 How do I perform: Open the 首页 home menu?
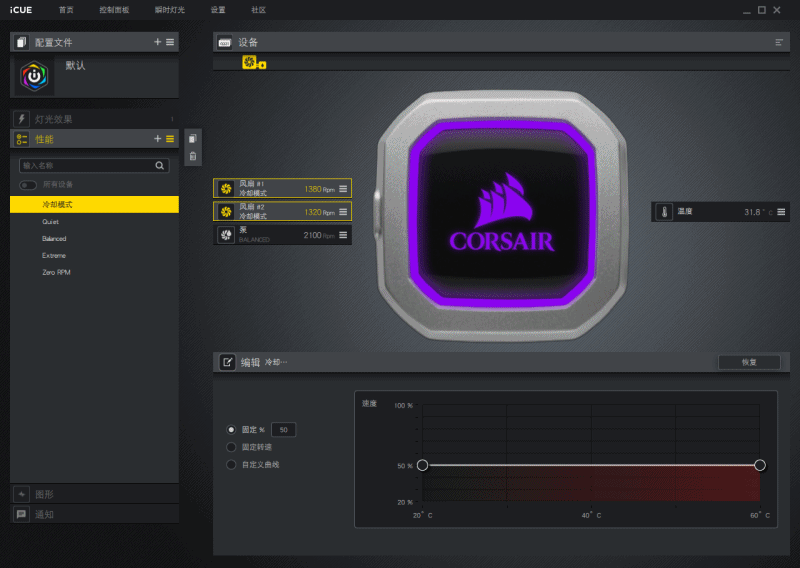click(x=66, y=10)
